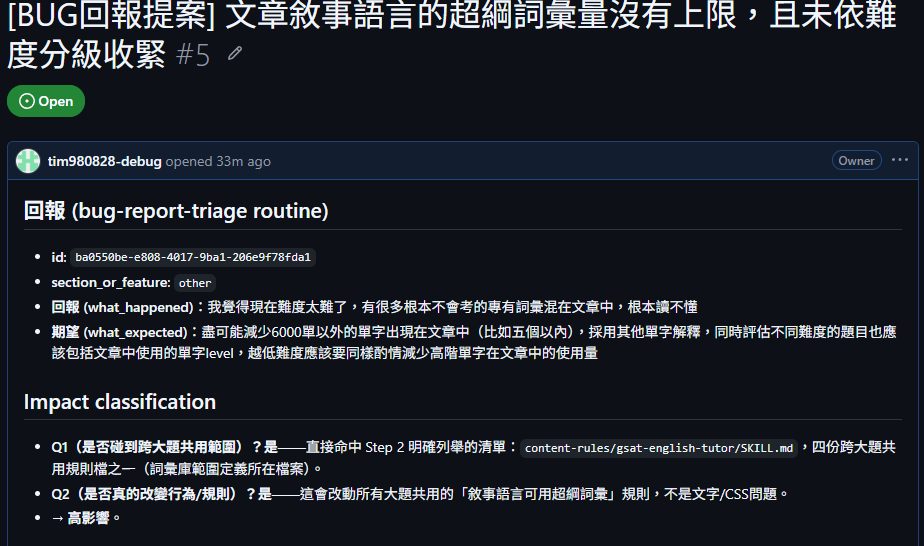Open the tim980828-debug user profile link
The image size is (924, 546).
[x=104, y=161]
